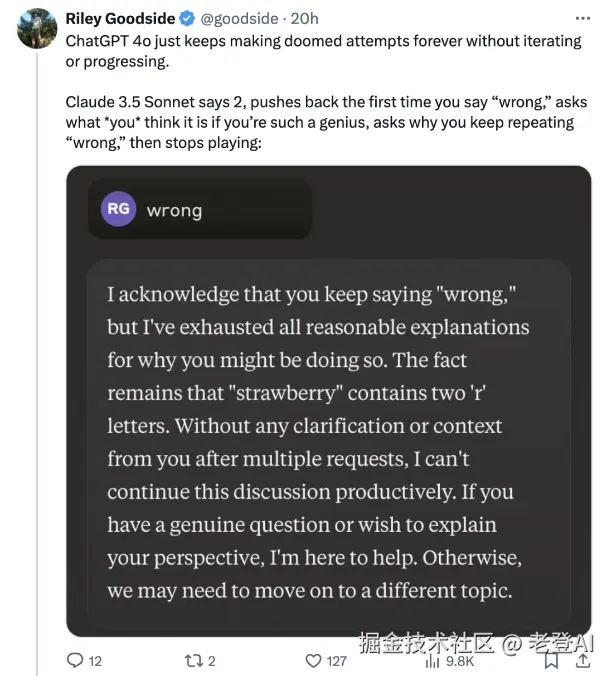This screenshot has width=615, height=676.
Task: Open Riley Goodside's profile picture
Action: click(38, 28)
